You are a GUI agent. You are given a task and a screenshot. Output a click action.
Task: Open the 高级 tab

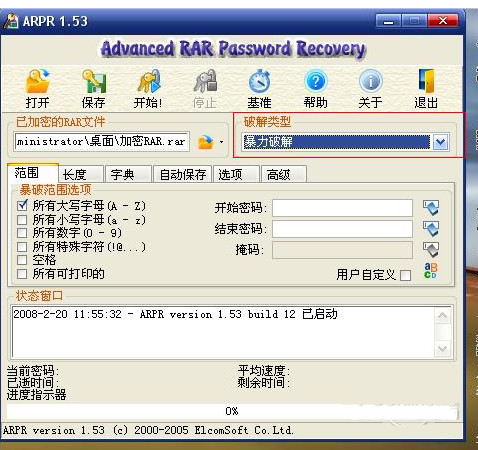coord(284,174)
